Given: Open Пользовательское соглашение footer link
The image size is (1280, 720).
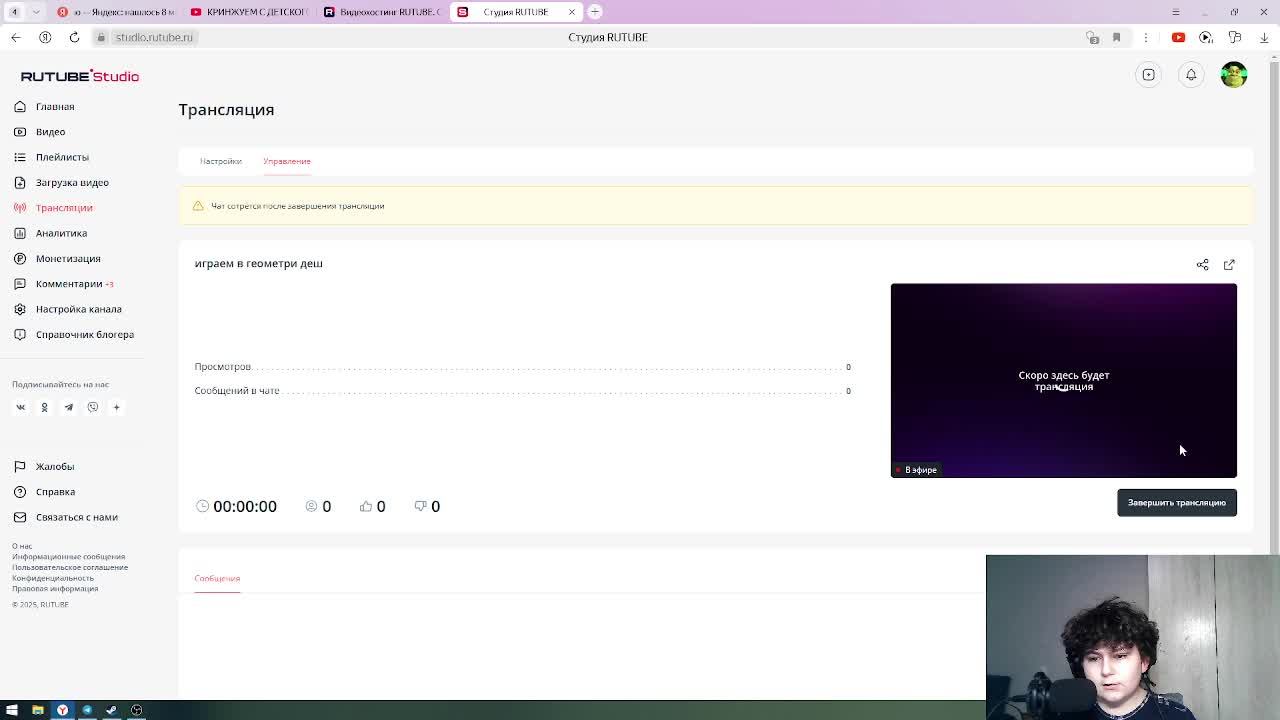Looking at the screenshot, I should pyautogui.click(x=70, y=567).
